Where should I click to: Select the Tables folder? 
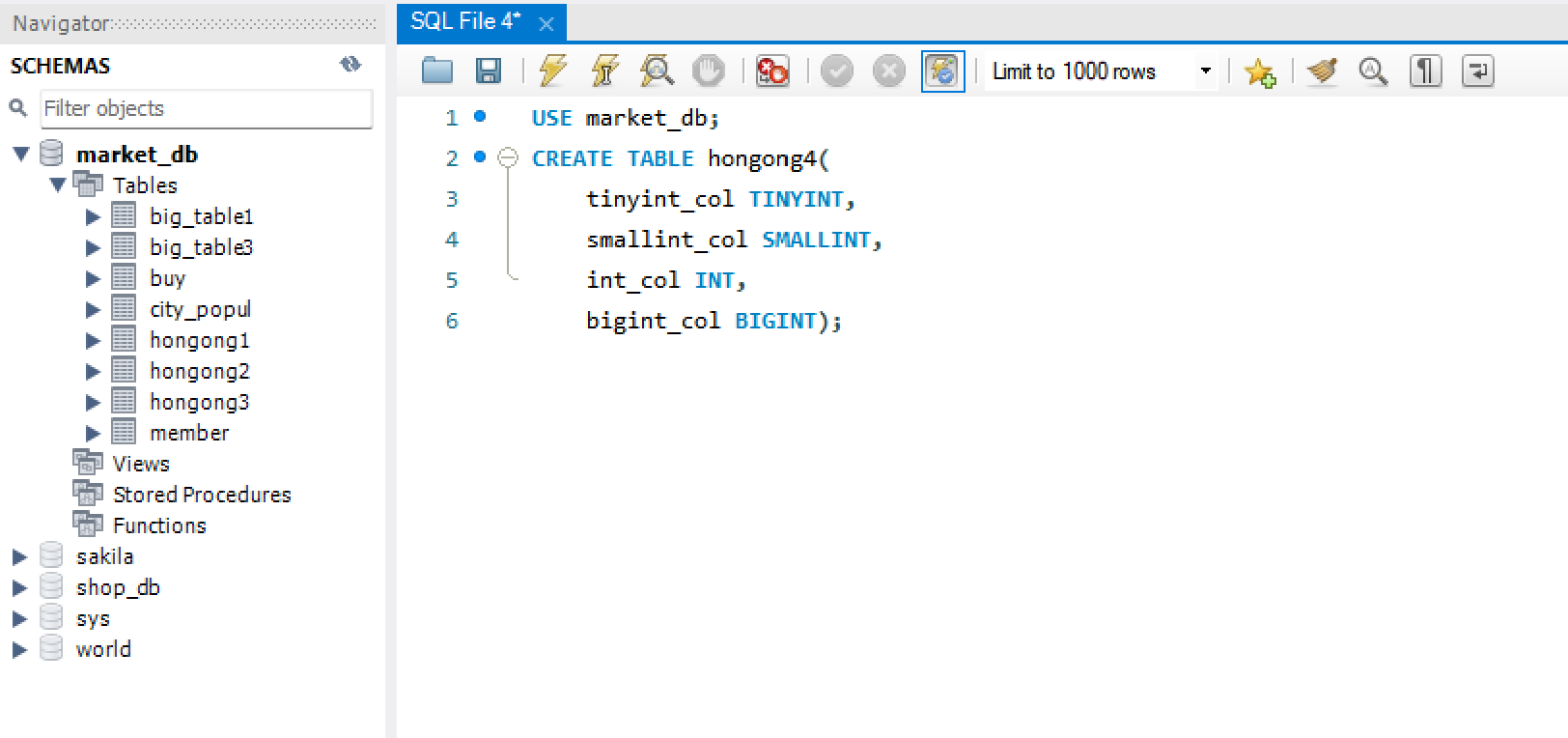pos(145,185)
